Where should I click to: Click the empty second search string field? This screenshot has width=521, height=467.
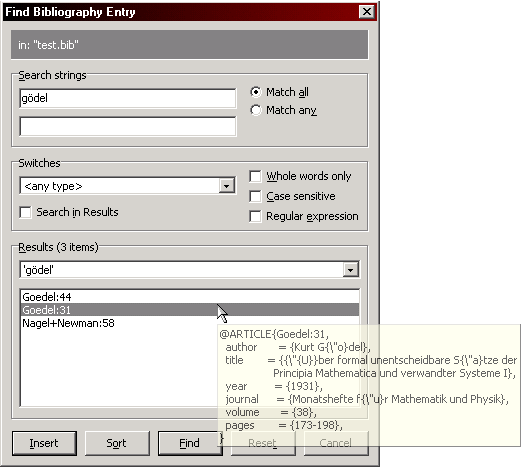click(128, 126)
